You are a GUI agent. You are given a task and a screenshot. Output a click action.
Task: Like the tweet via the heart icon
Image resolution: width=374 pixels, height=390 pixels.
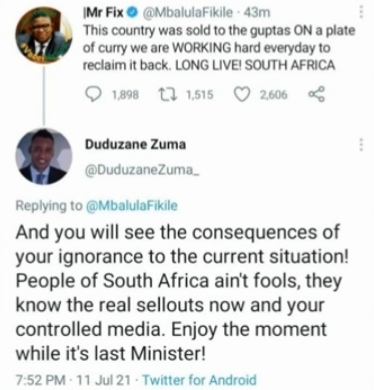[243, 95]
